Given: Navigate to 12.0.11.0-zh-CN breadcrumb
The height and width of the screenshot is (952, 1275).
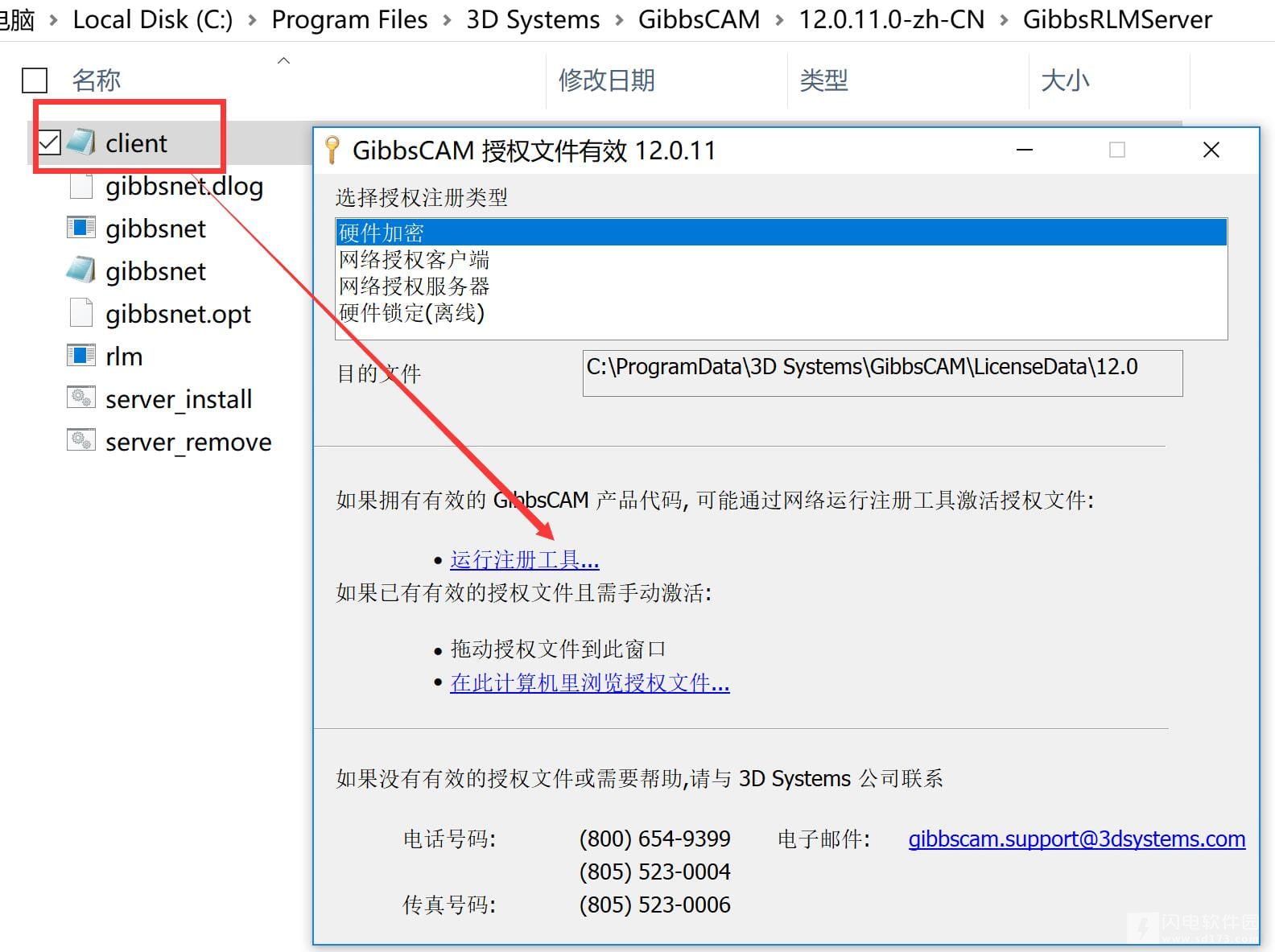Looking at the screenshot, I should pos(891,19).
